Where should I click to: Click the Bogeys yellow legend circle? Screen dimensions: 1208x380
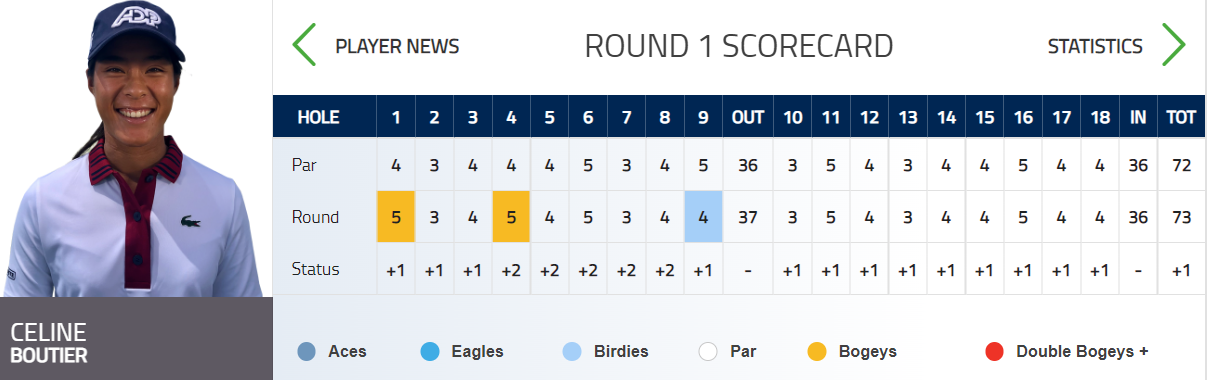818,352
